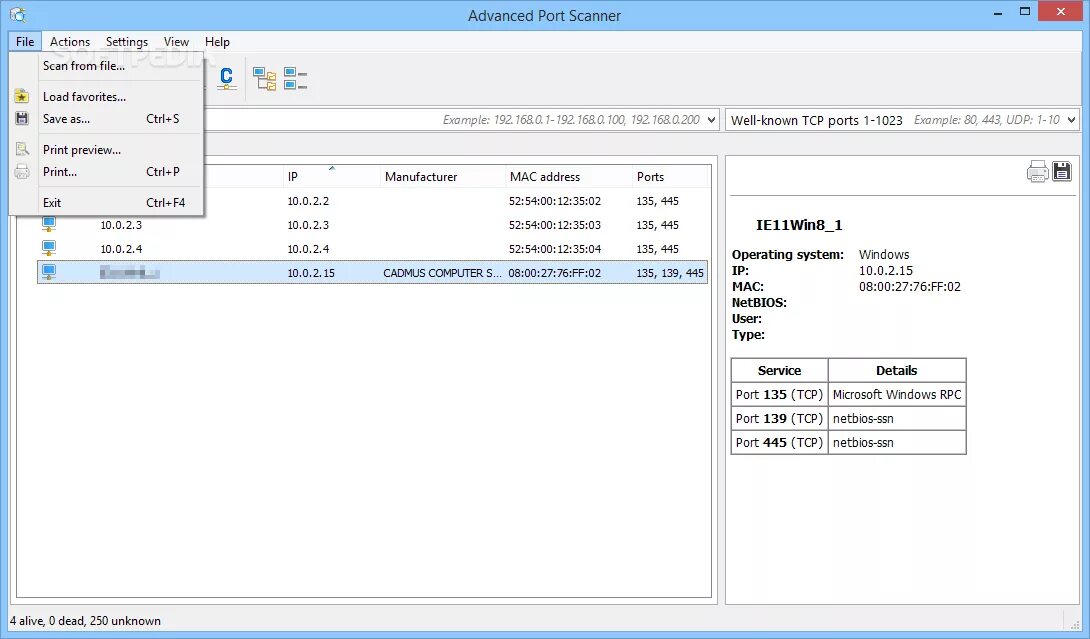Open the Settings menu
1090x639 pixels.
127,42
